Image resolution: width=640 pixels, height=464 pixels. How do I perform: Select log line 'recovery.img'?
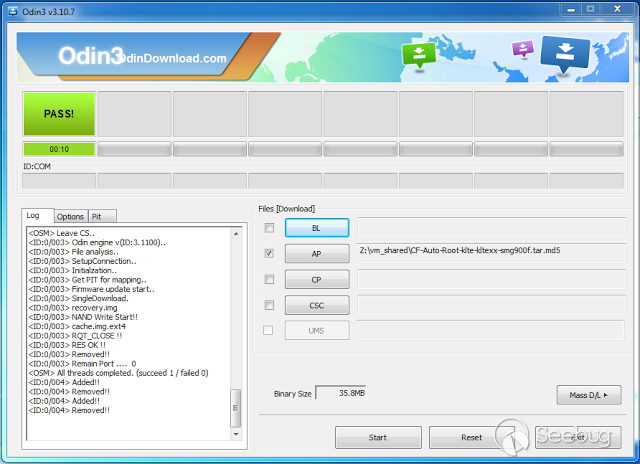pos(73,308)
